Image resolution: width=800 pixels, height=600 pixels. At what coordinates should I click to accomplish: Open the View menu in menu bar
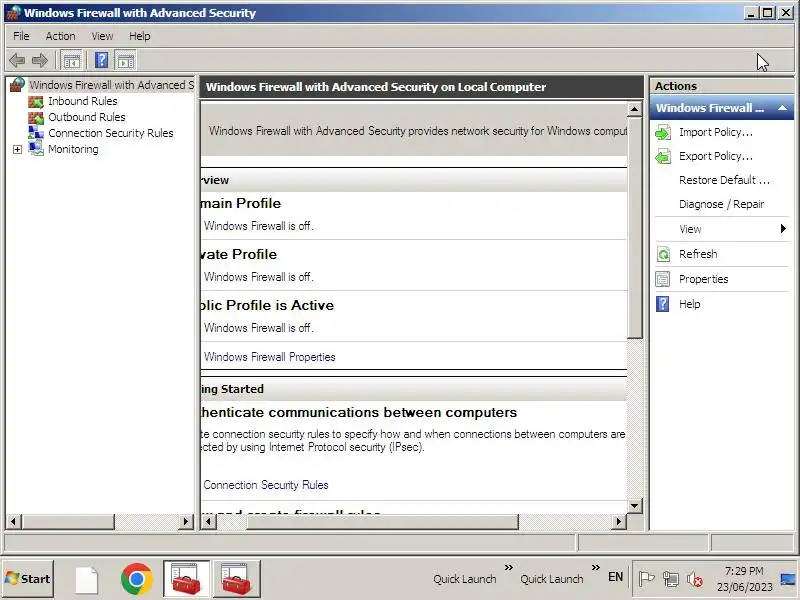(x=103, y=36)
